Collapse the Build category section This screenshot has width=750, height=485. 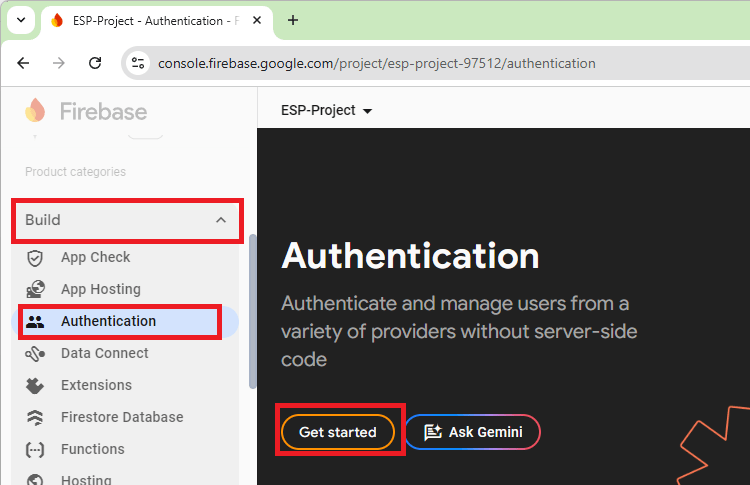pyautogui.click(x=221, y=220)
